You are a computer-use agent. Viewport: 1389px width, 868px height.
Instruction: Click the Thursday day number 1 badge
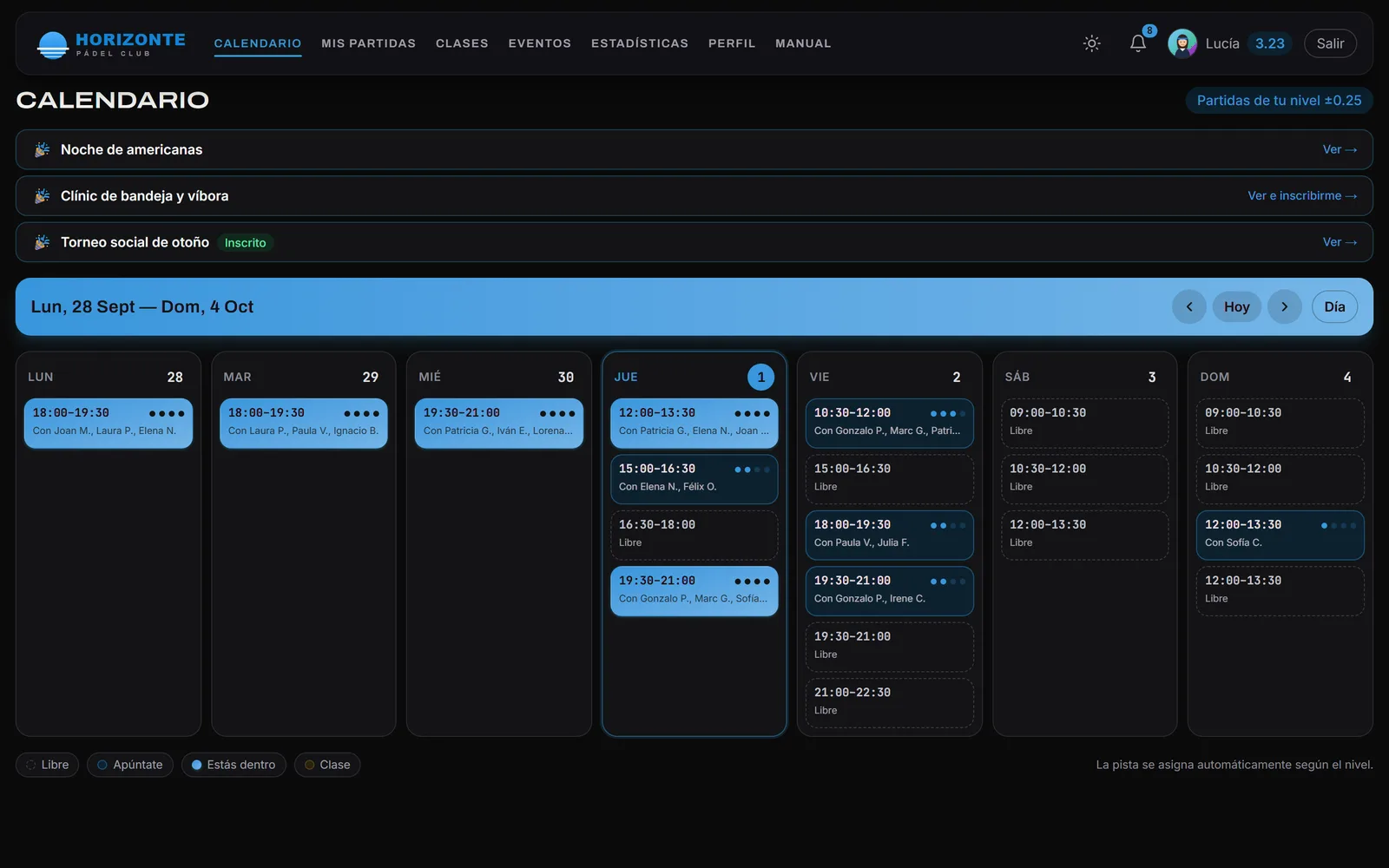click(x=761, y=377)
